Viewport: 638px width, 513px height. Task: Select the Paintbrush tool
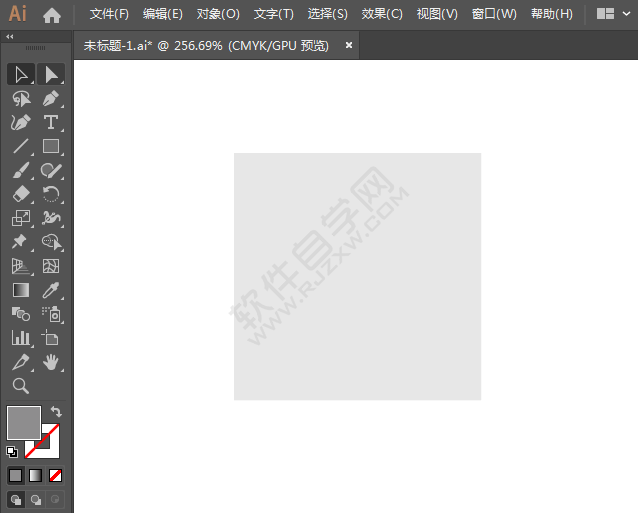[21, 170]
